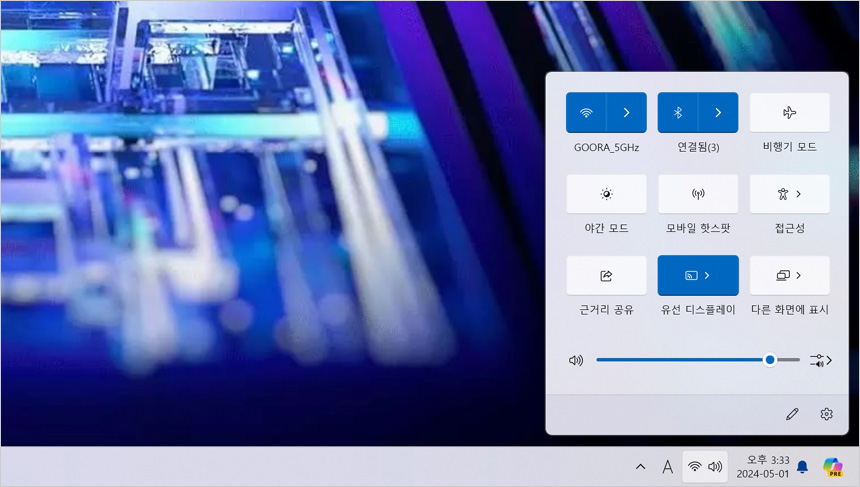
Task: Toggle Bluetooth in quick settings
Action: point(677,112)
